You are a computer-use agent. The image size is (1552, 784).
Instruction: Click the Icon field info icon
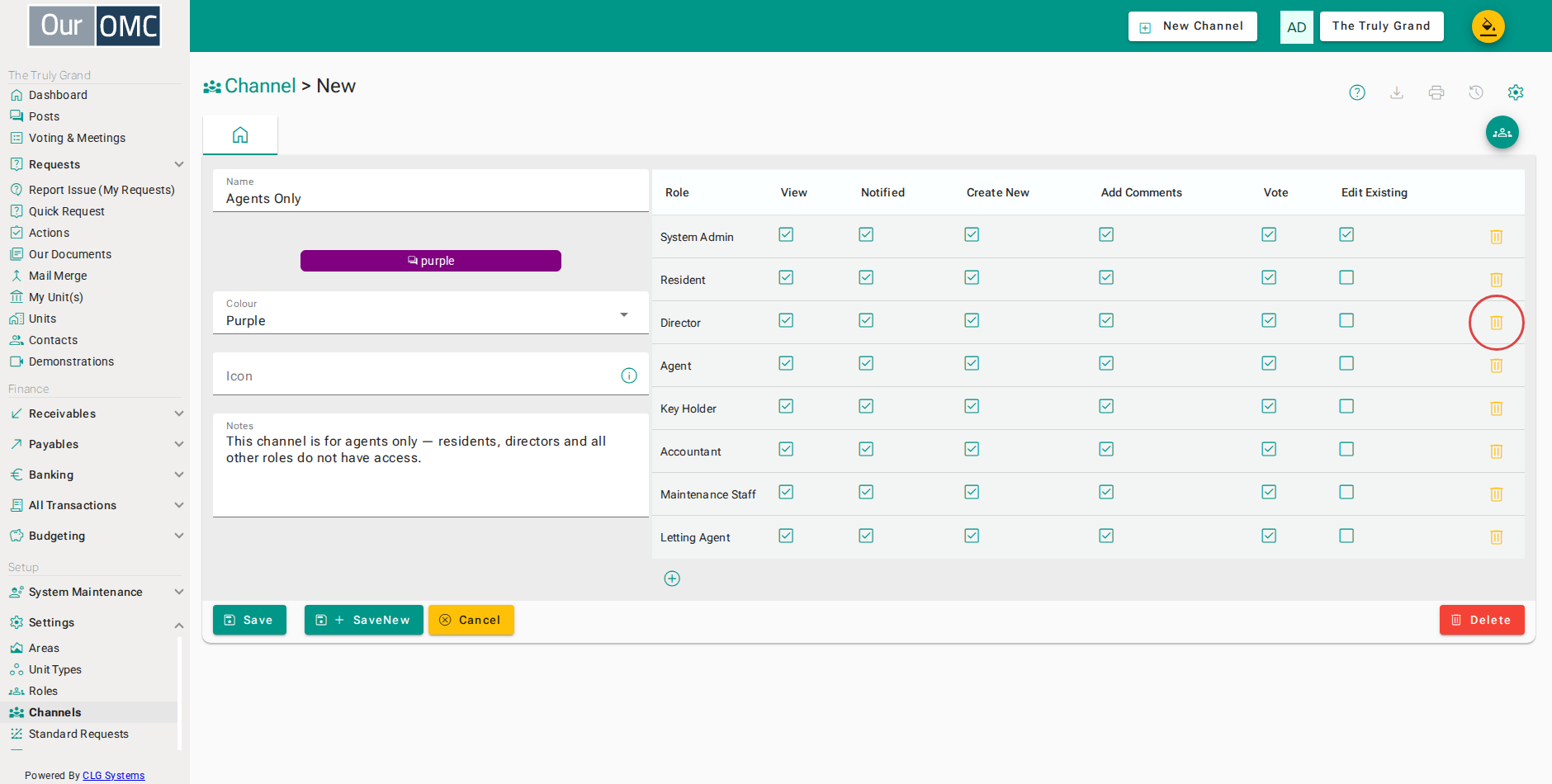pyautogui.click(x=629, y=375)
